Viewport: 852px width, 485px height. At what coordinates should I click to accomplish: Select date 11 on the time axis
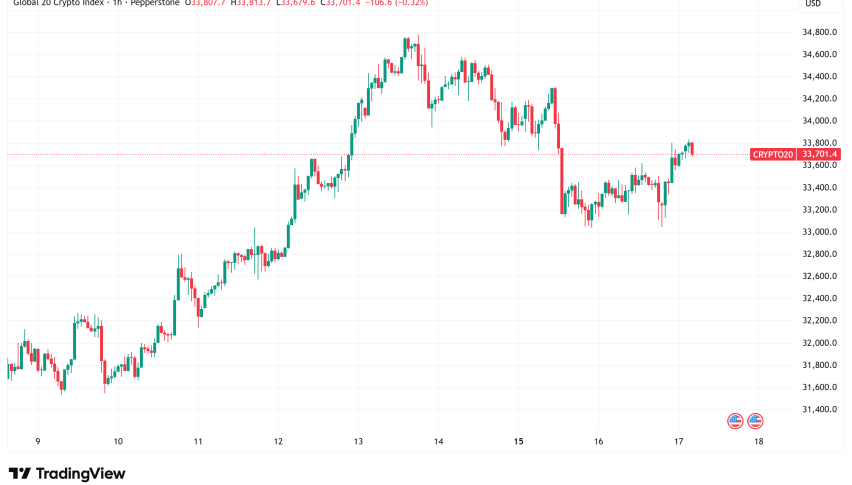point(198,442)
